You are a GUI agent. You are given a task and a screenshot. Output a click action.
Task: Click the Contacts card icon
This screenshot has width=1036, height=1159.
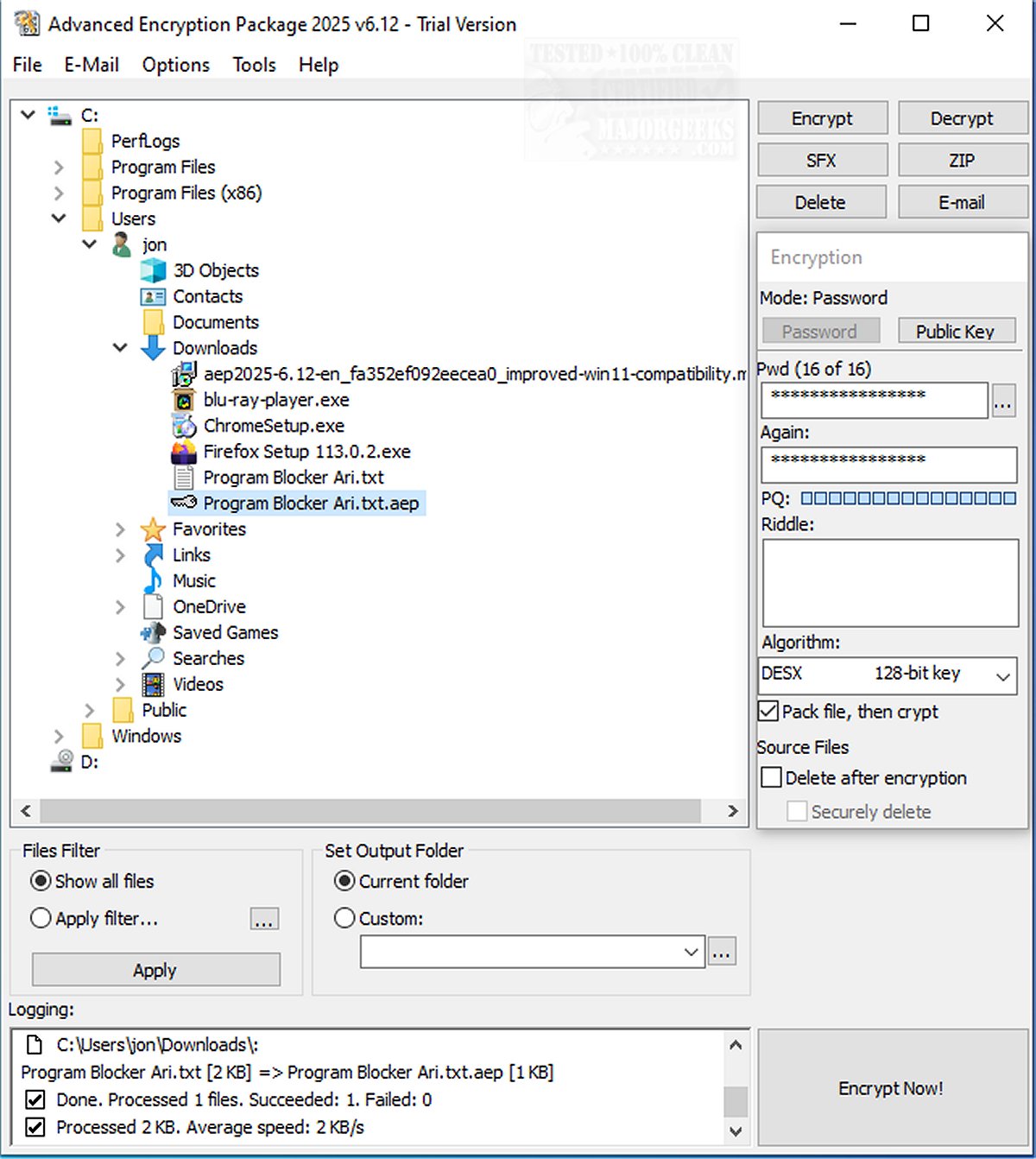[153, 296]
